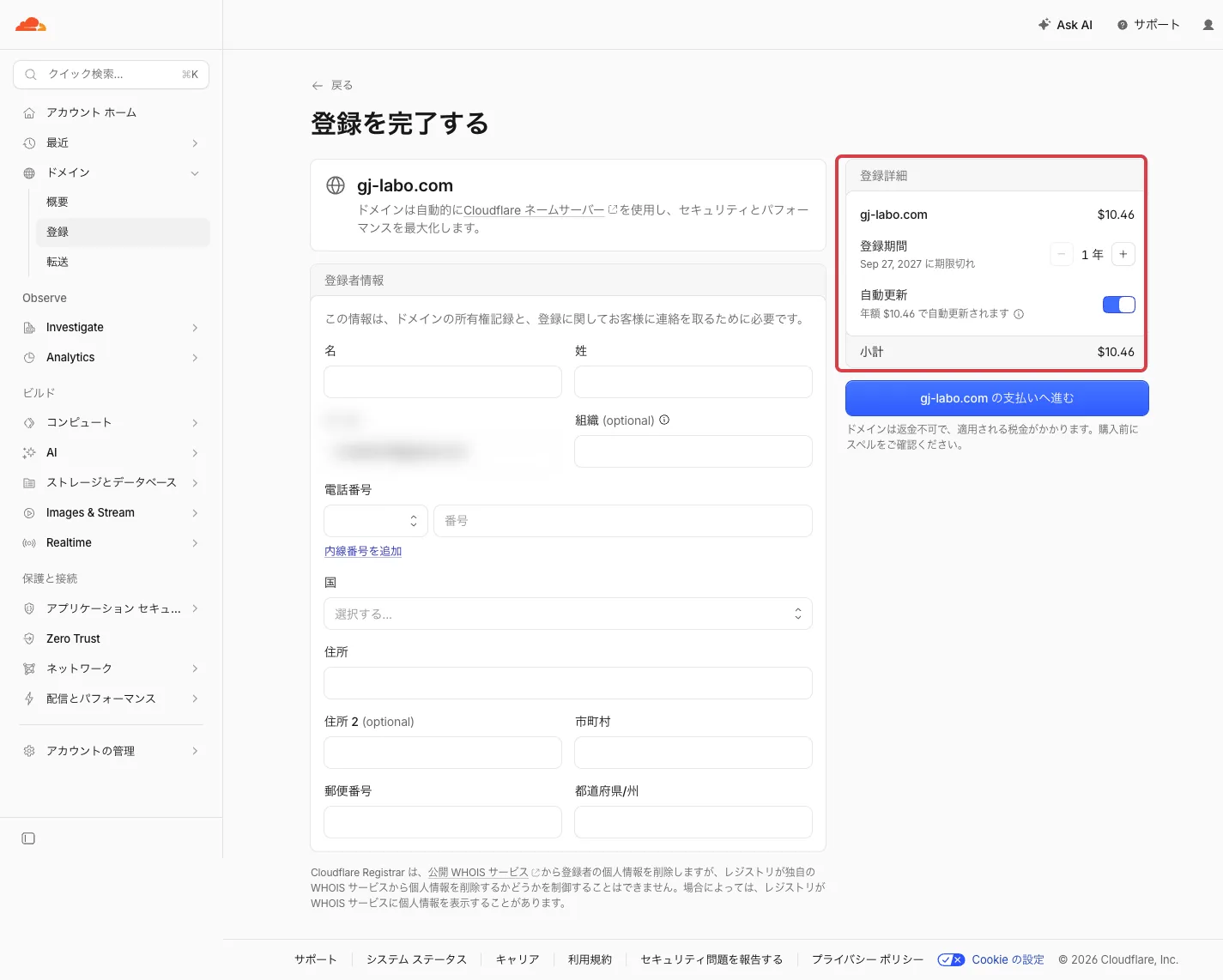Expand the 配信とパフォーマンス chevron
Image resolution: width=1223 pixels, height=980 pixels.
tap(195, 699)
